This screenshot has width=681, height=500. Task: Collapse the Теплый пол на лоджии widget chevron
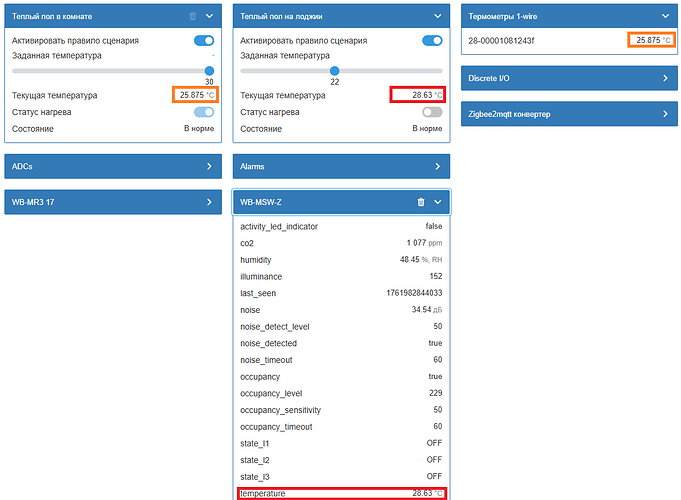click(x=437, y=16)
